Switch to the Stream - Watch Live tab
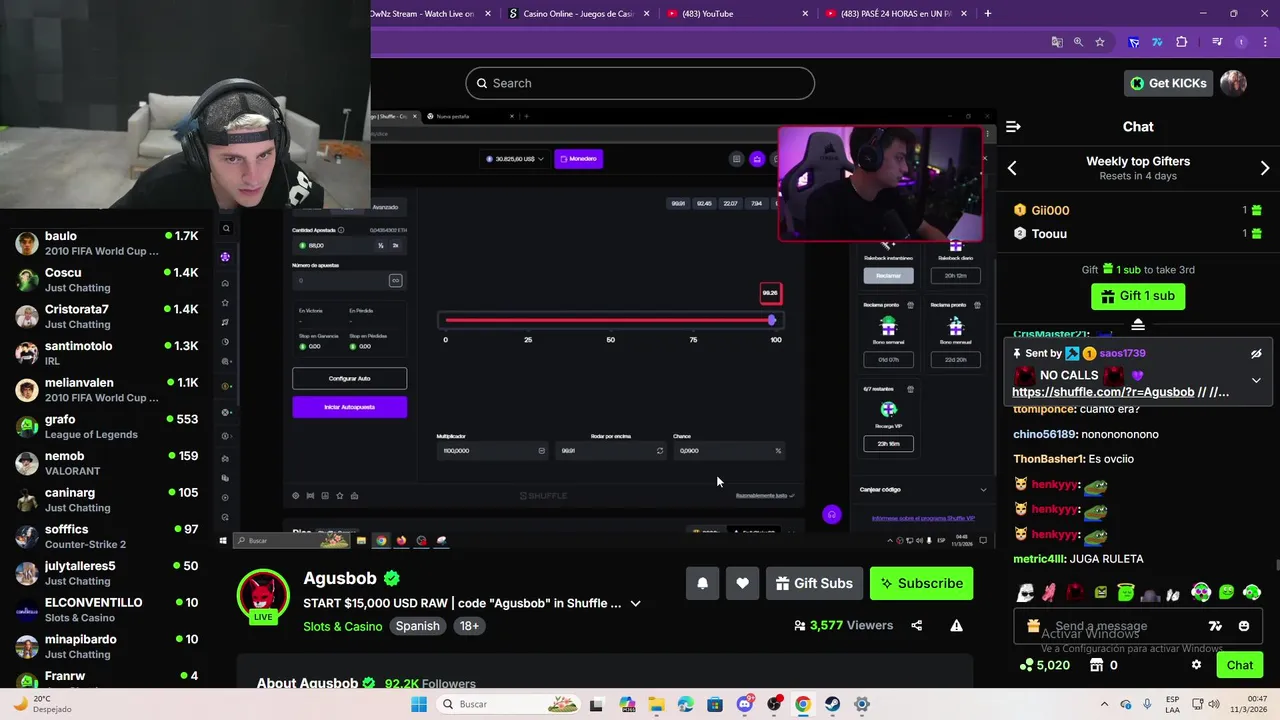The height and width of the screenshot is (720, 1280). click(430, 13)
